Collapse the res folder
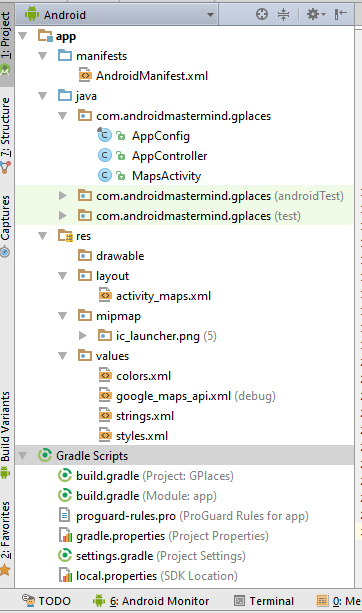The width and height of the screenshot is (362, 613). pyautogui.click(x=43, y=236)
